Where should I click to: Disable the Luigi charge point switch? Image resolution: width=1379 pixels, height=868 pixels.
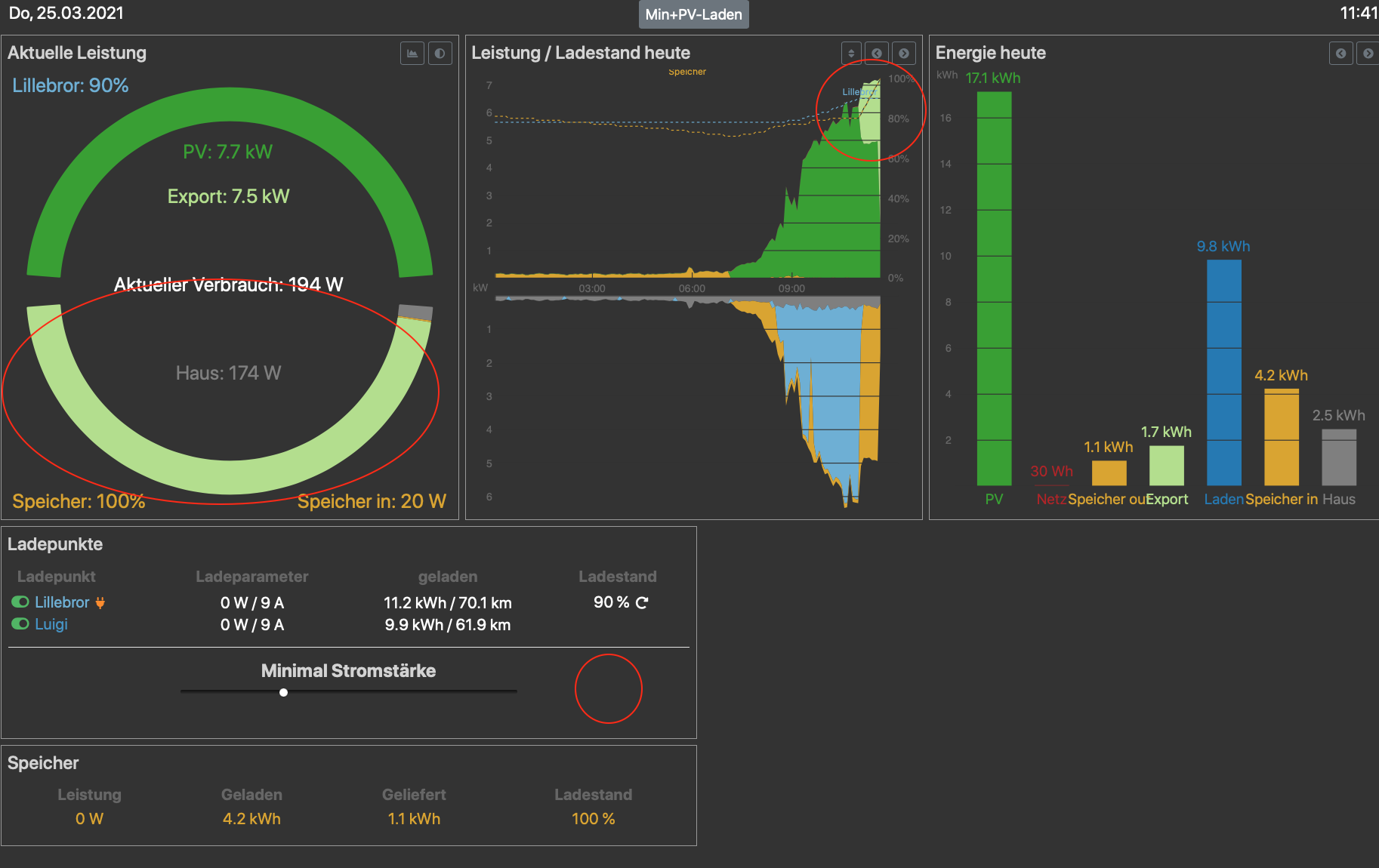20,624
